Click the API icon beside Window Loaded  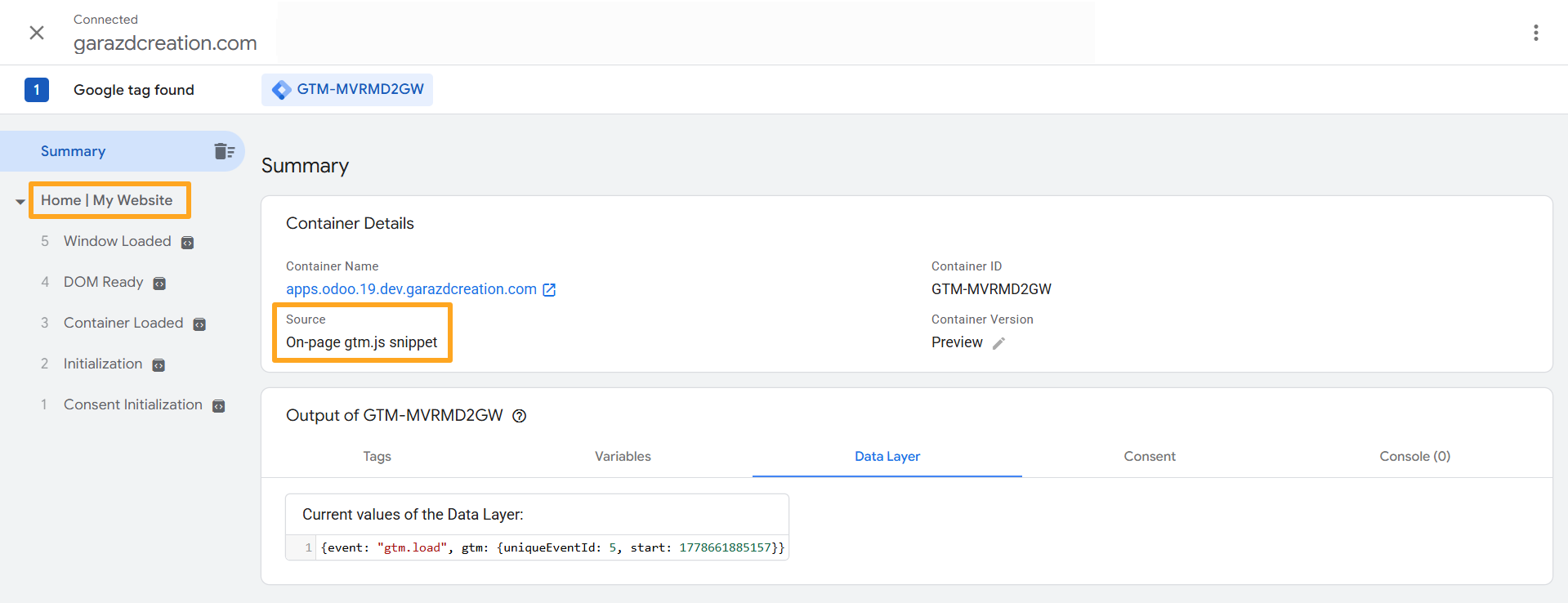[187, 243]
